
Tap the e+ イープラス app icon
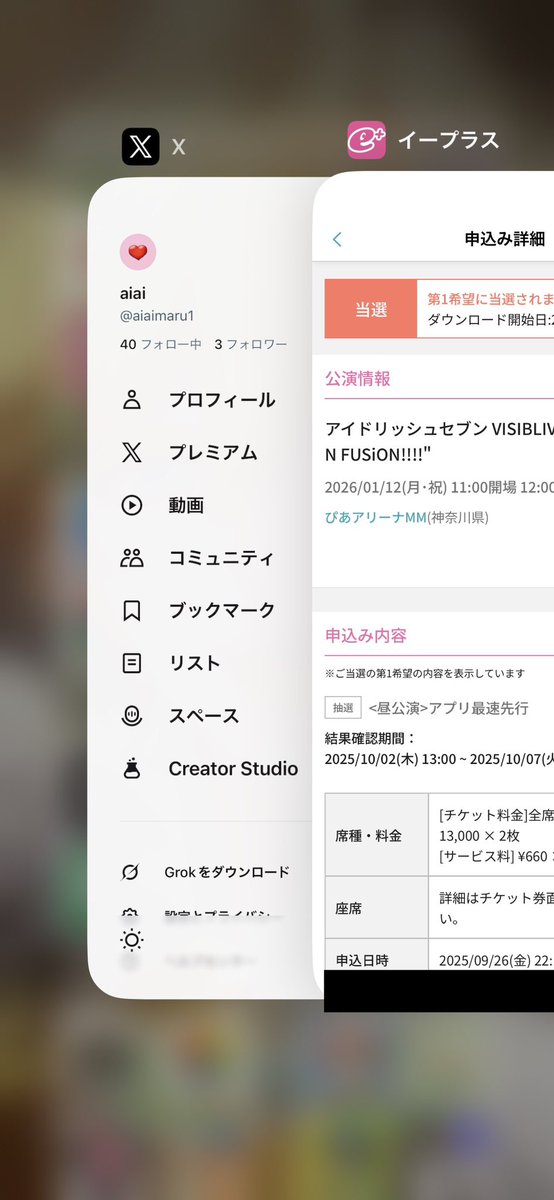[x=366, y=140]
